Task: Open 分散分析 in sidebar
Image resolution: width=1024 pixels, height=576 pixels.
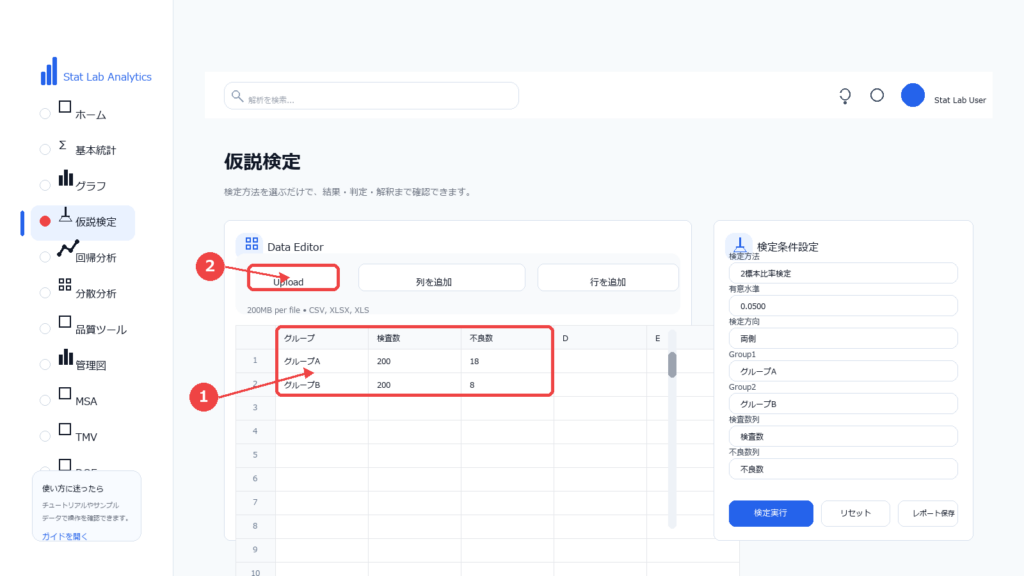Action: (95, 294)
